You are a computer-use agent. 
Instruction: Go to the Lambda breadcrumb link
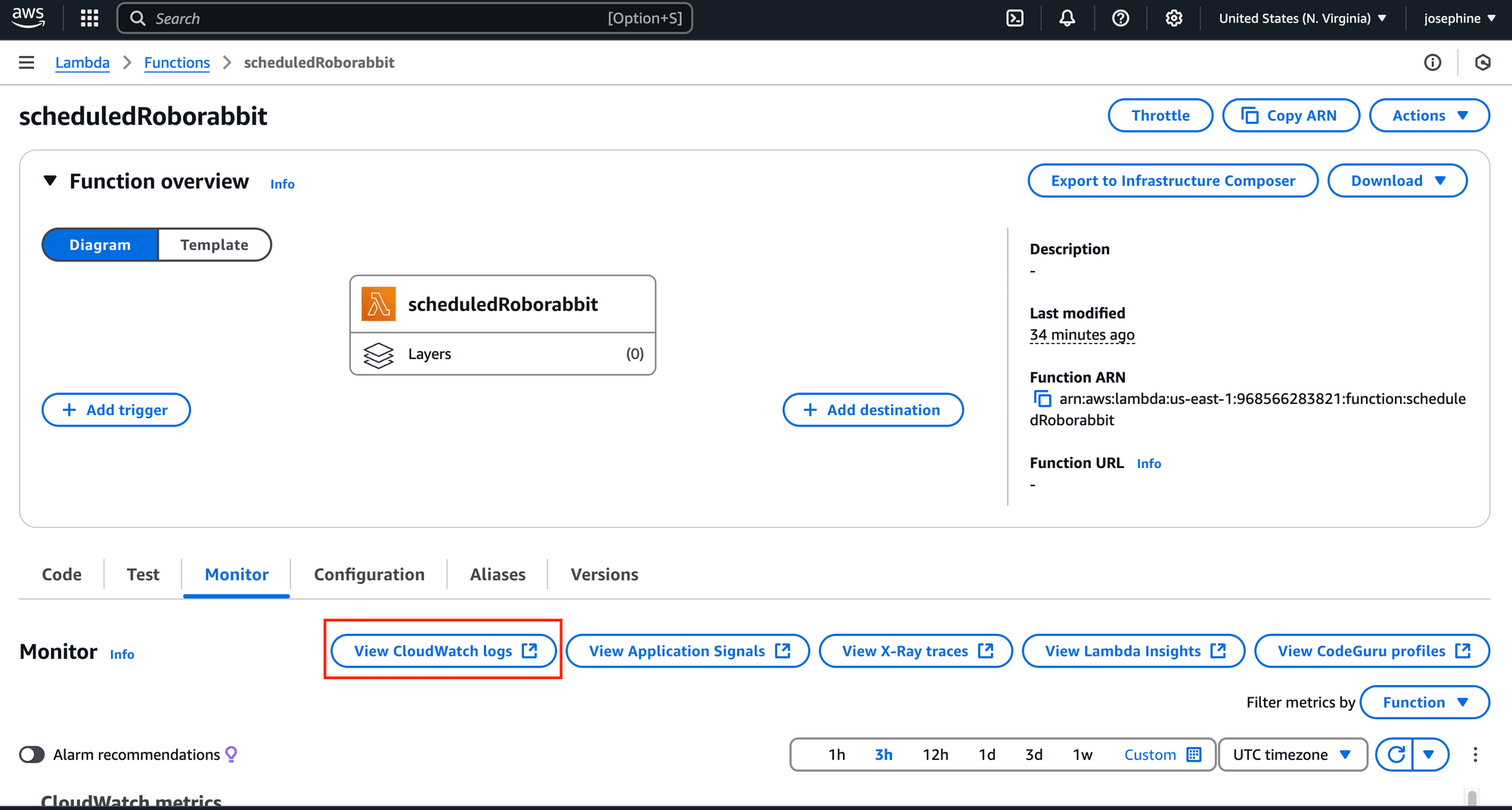coord(82,62)
